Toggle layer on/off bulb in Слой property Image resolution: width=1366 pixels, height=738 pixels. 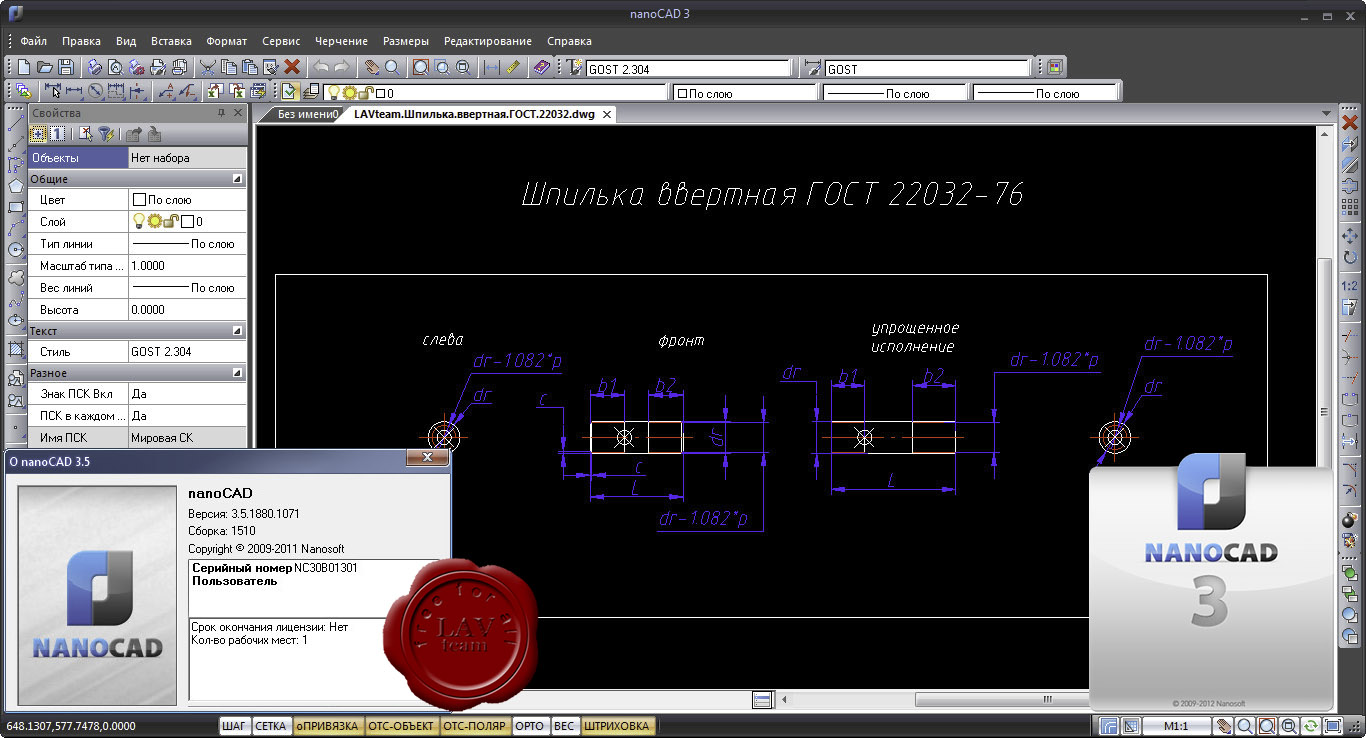click(x=139, y=221)
